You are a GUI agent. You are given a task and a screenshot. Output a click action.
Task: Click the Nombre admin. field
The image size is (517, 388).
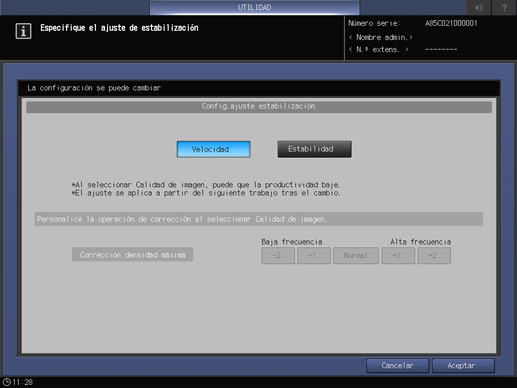pos(381,37)
